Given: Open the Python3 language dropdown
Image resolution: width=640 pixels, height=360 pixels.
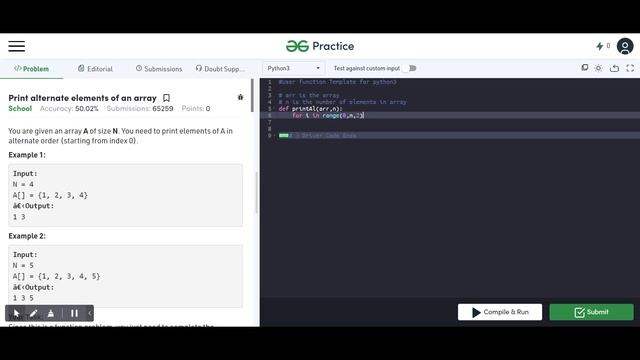Looking at the screenshot, I should click(x=293, y=68).
